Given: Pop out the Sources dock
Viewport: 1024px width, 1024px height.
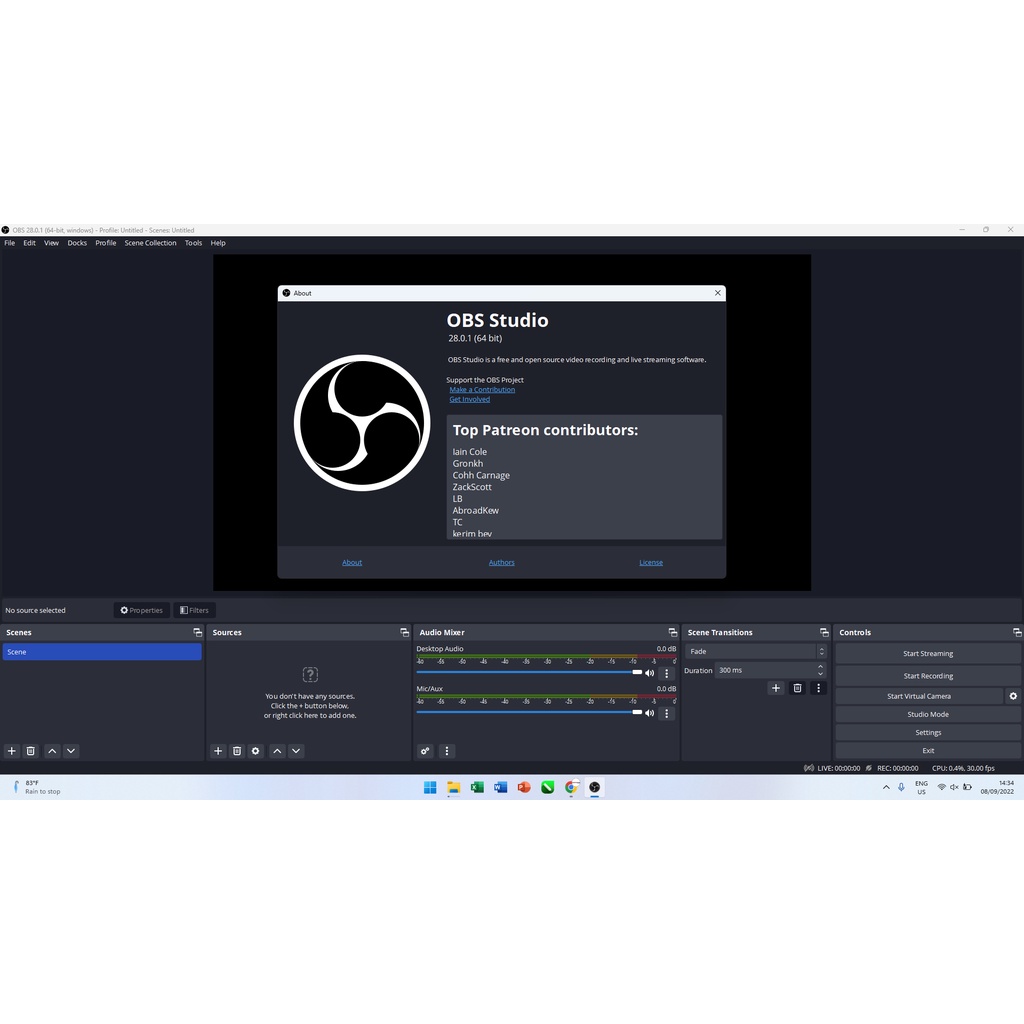Looking at the screenshot, I should [404, 632].
